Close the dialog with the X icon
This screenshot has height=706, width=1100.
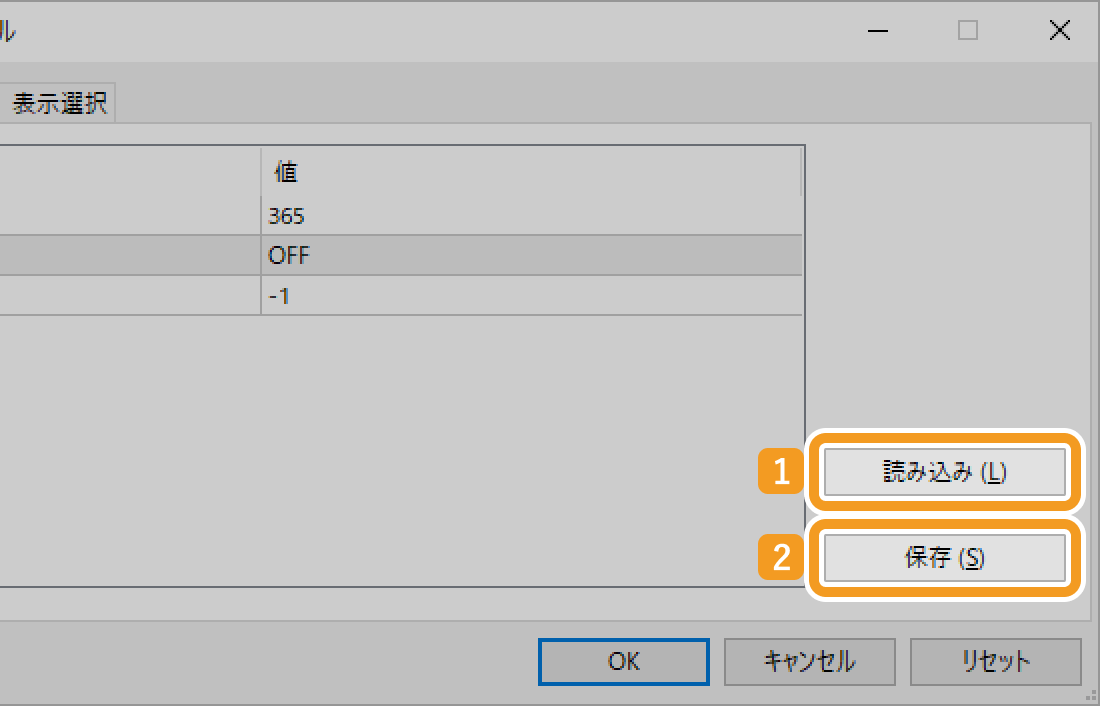tap(1059, 31)
